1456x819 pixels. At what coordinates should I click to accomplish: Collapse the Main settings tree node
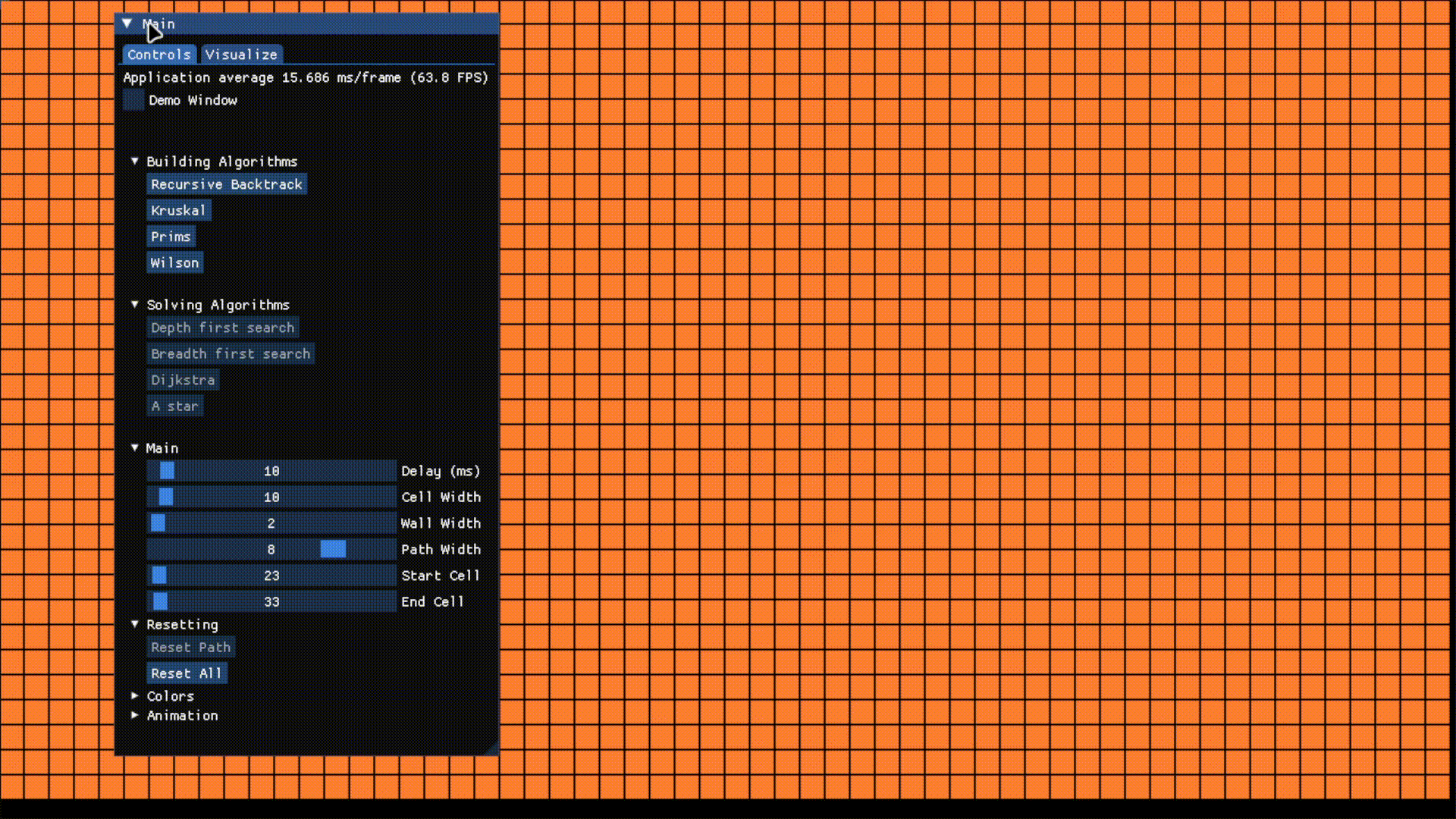pyautogui.click(x=135, y=447)
